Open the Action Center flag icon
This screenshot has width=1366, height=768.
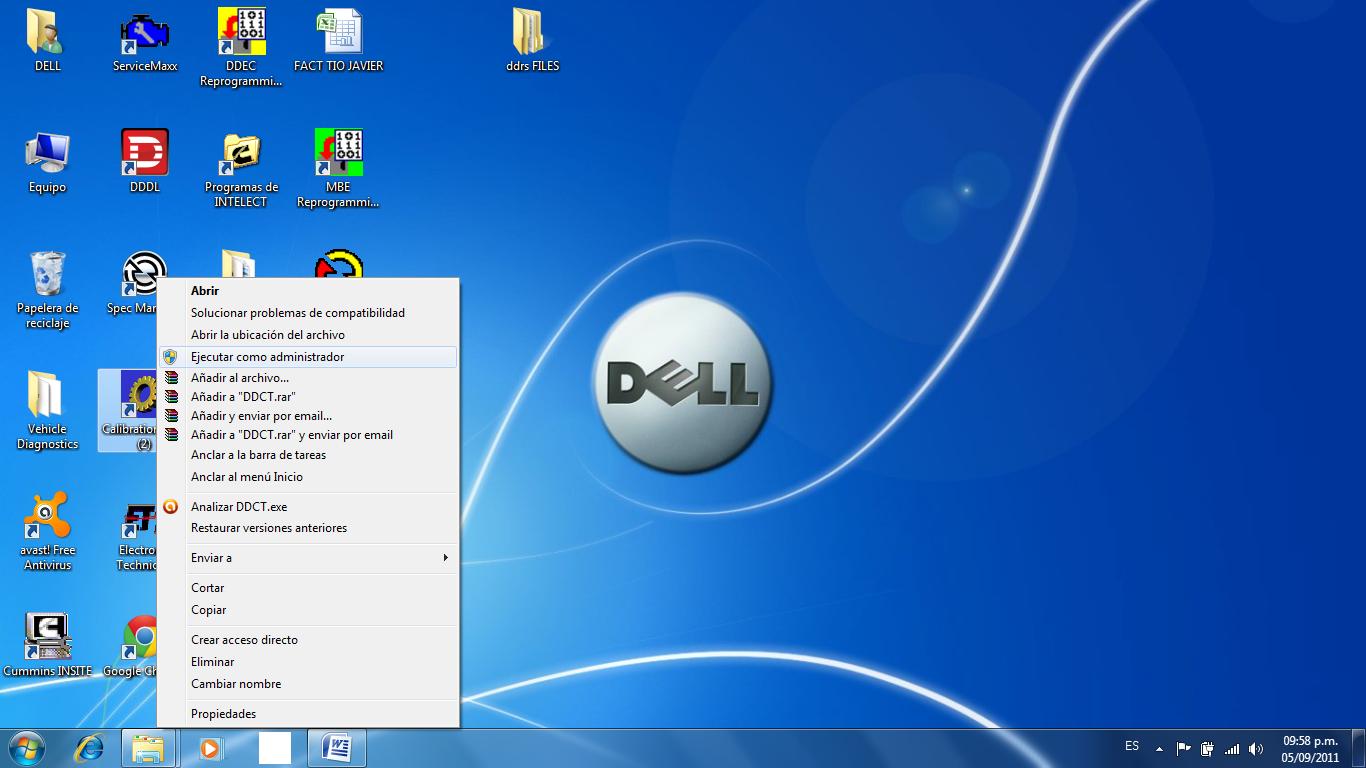pyautogui.click(x=1183, y=749)
